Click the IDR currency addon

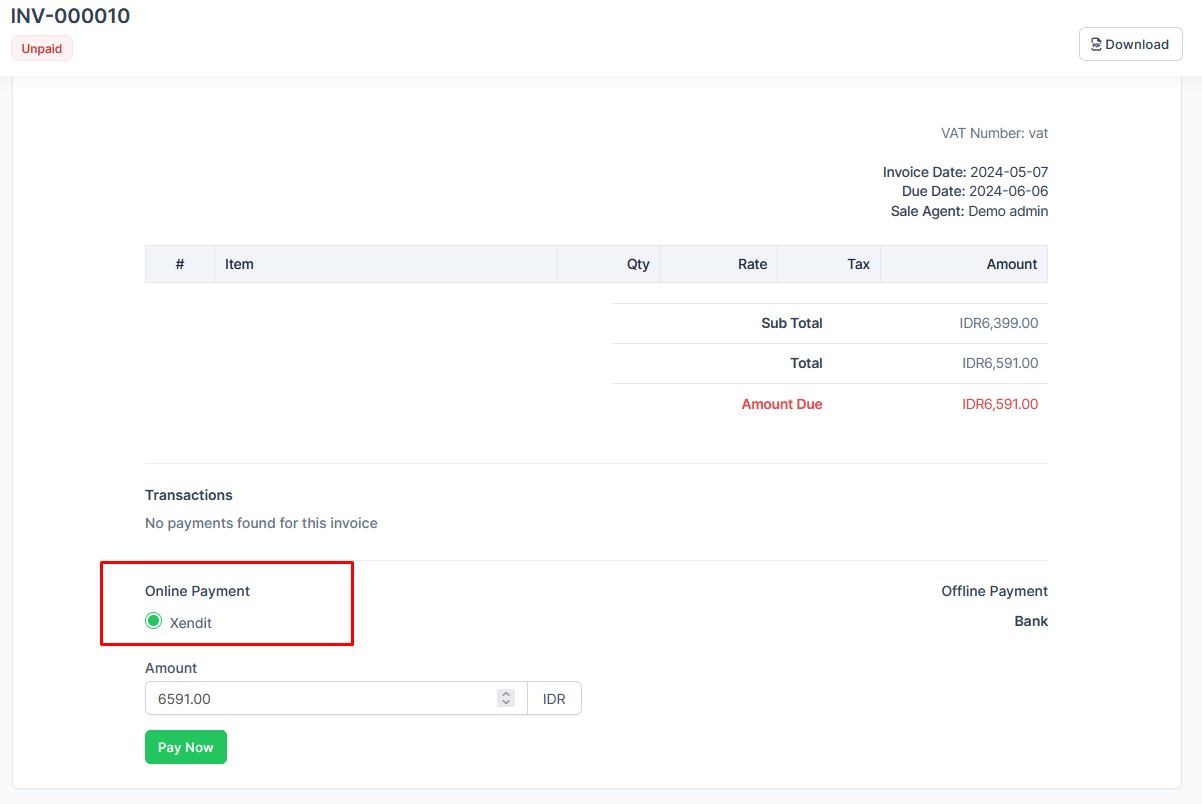554,699
